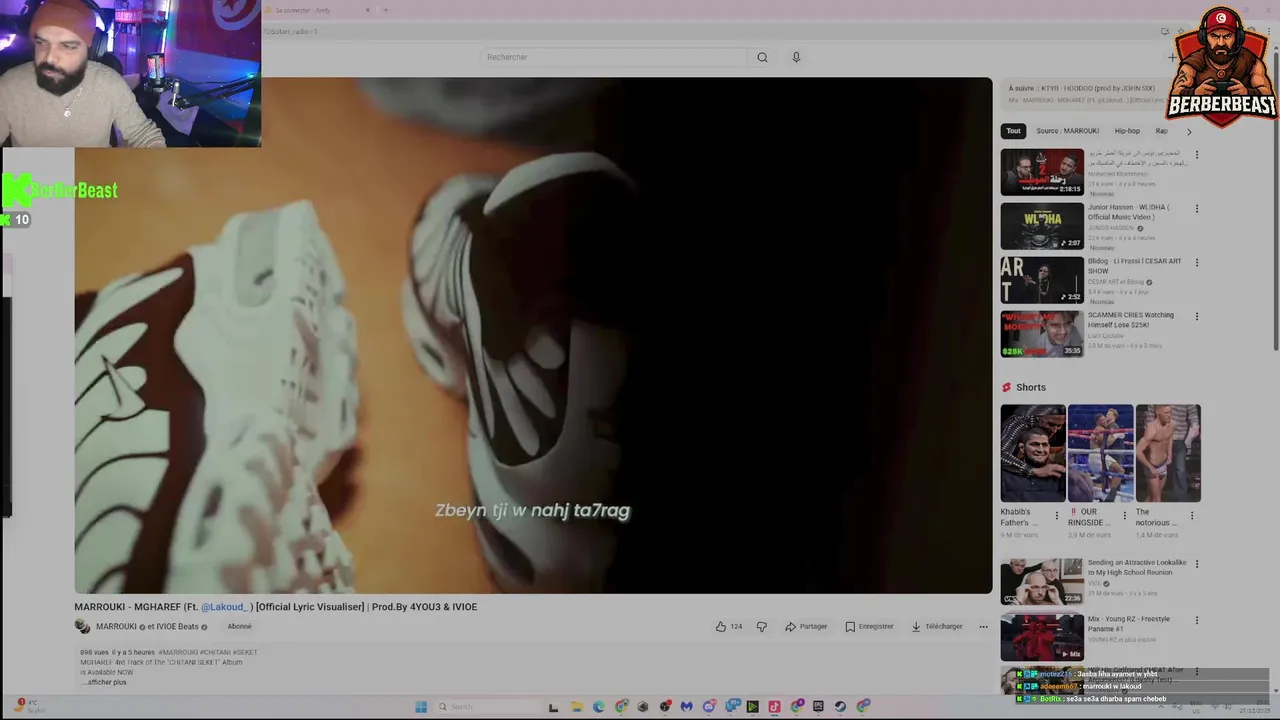Select the Rap filter chip
This screenshot has width=1280, height=720.
(1162, 131)
